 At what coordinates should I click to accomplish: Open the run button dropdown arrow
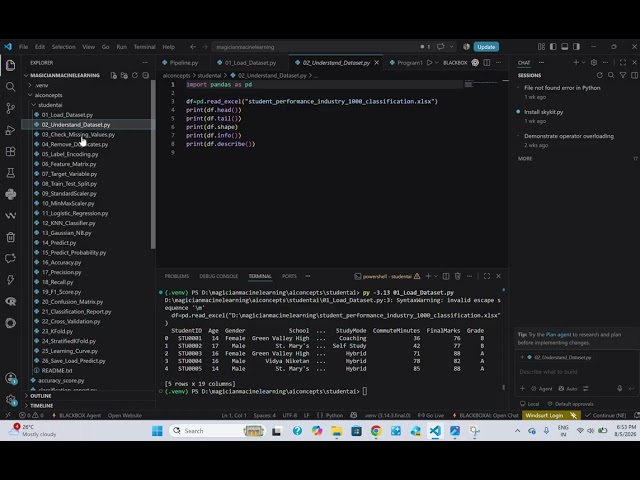tap(436, 62)
